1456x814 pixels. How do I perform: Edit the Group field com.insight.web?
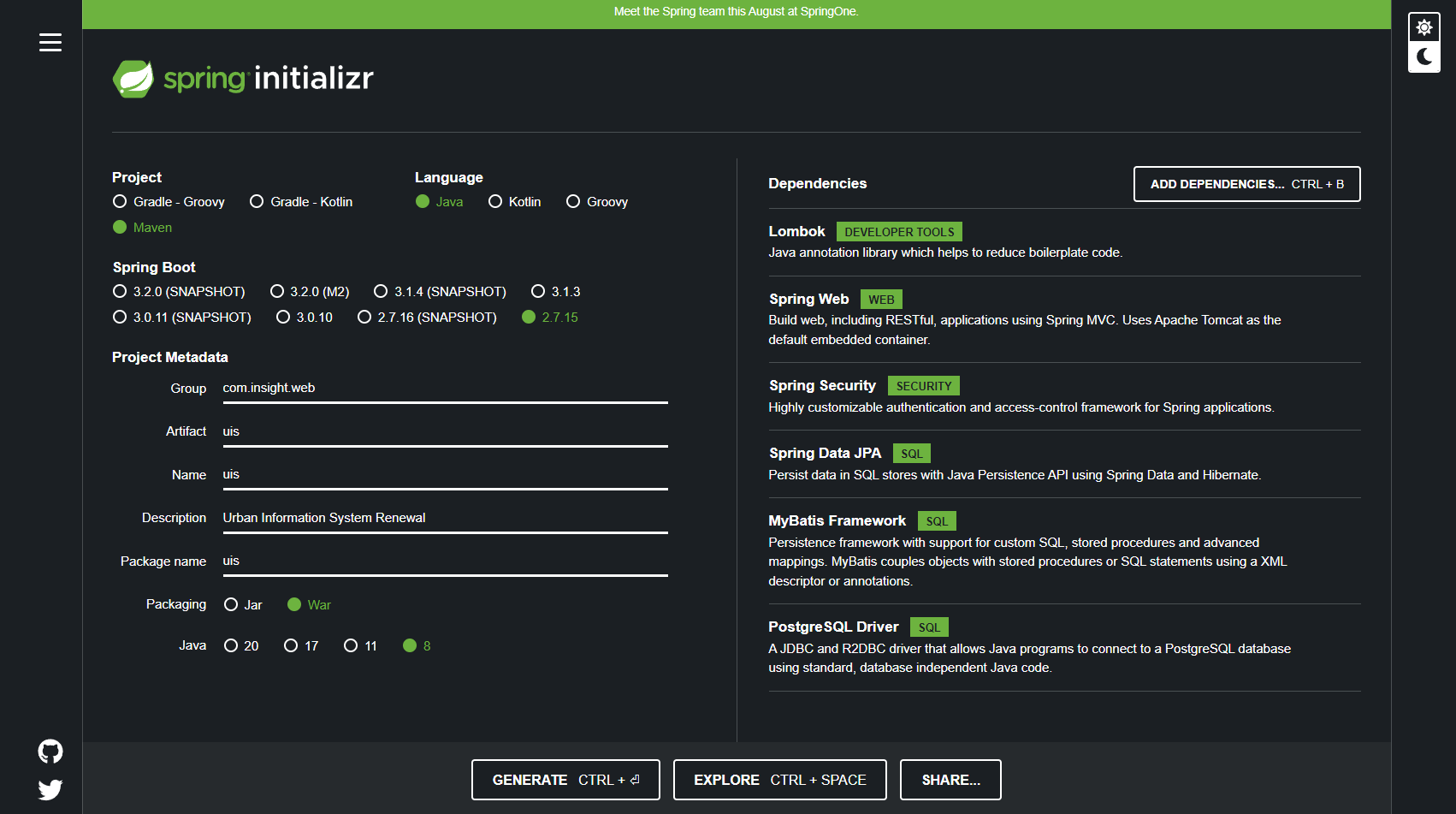(x=445, y=389)
